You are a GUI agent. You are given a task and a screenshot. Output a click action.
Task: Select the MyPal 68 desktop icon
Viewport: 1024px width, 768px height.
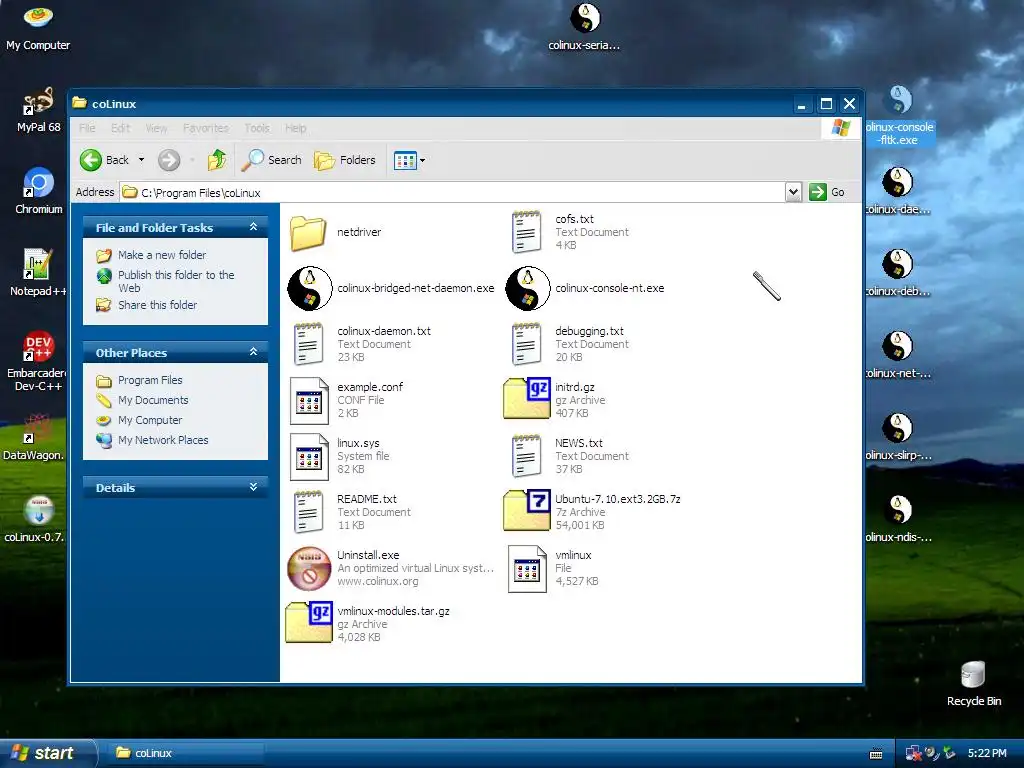[x=38, y=110]
